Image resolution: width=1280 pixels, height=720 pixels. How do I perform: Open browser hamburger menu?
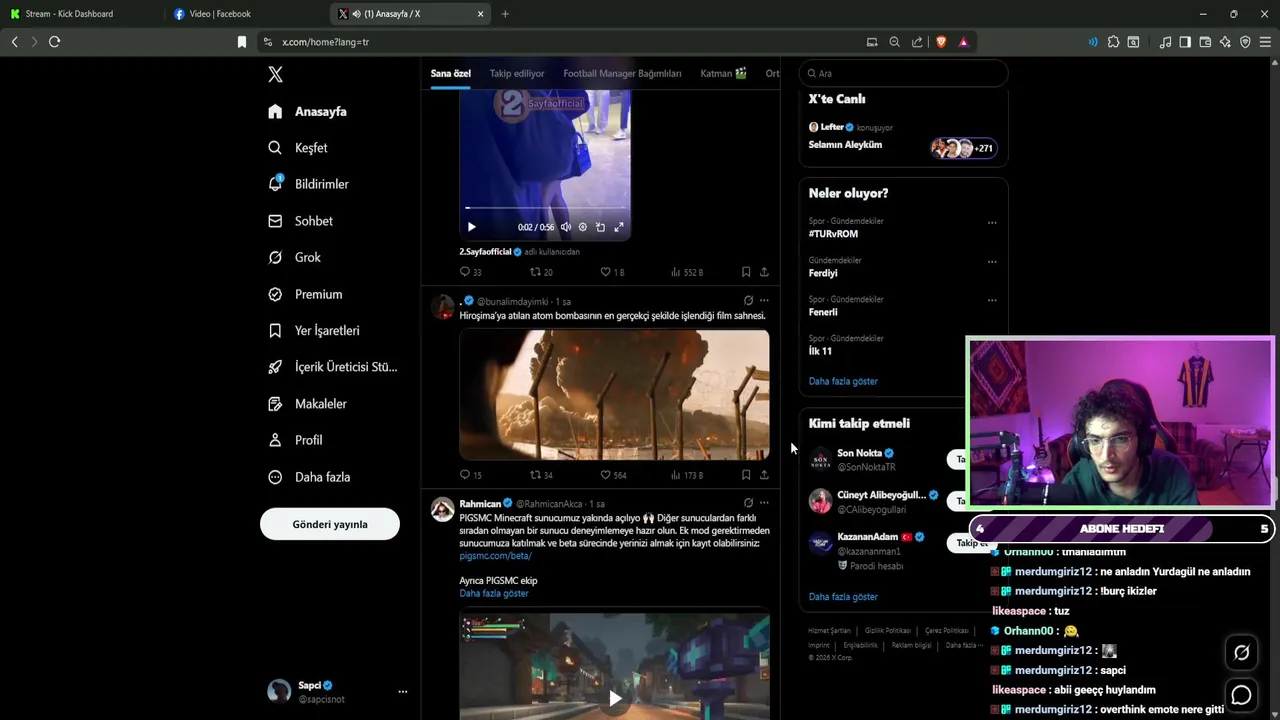point(1265,42)
